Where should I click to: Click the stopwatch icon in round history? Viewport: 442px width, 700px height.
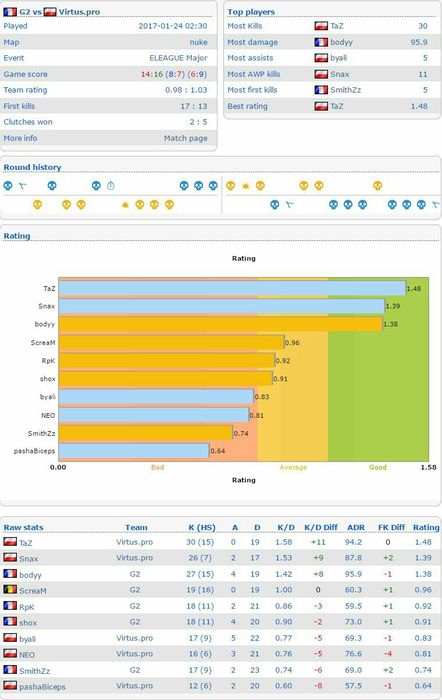(111, 186)
